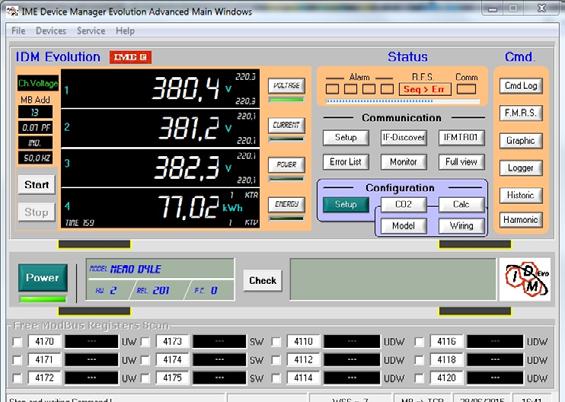Click the IFMTR01 button
The width and height of the screenshot is (565, 402).
click(x=461, y=138)
